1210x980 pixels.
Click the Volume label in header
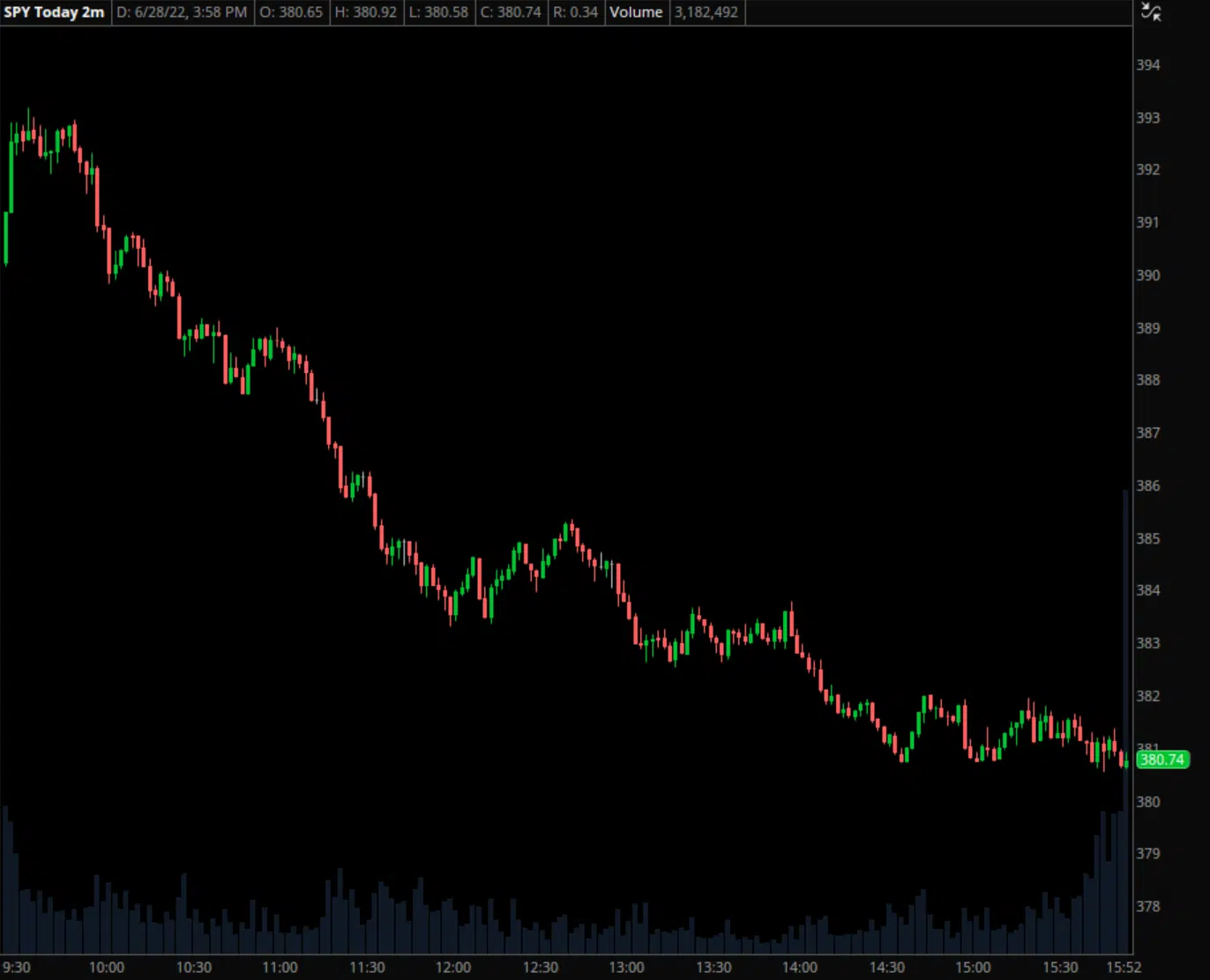tap(636, 12)
